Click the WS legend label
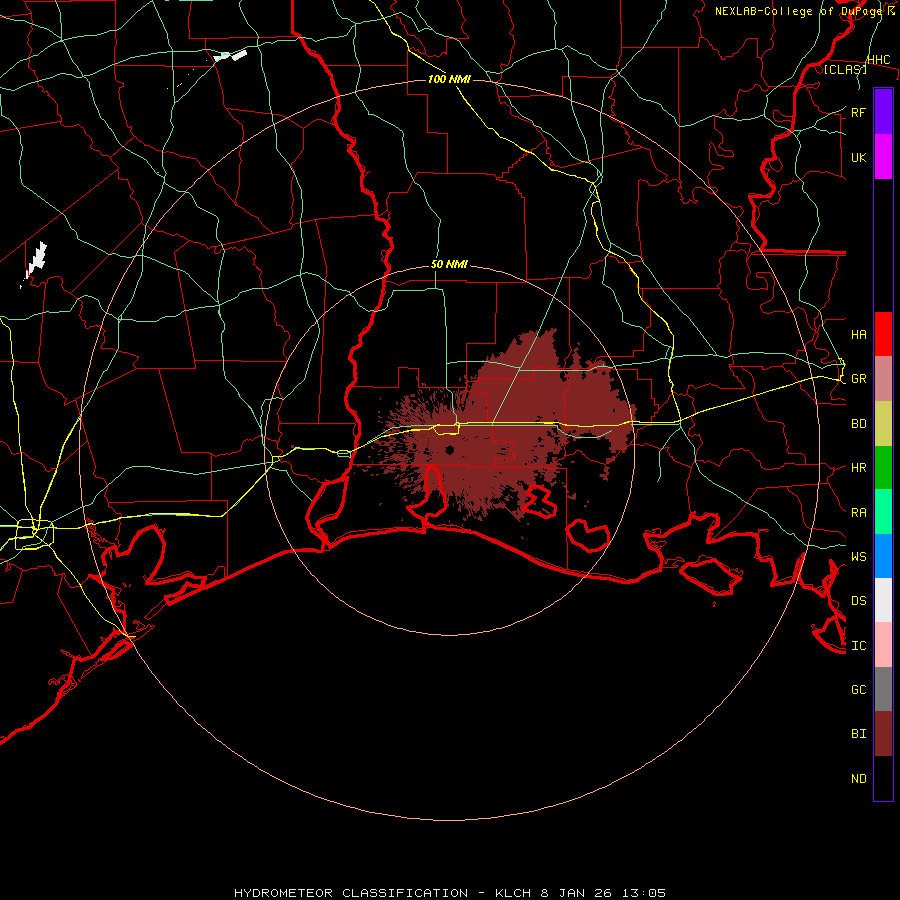This screenshot has width=900, height=900. click(858, 556)
